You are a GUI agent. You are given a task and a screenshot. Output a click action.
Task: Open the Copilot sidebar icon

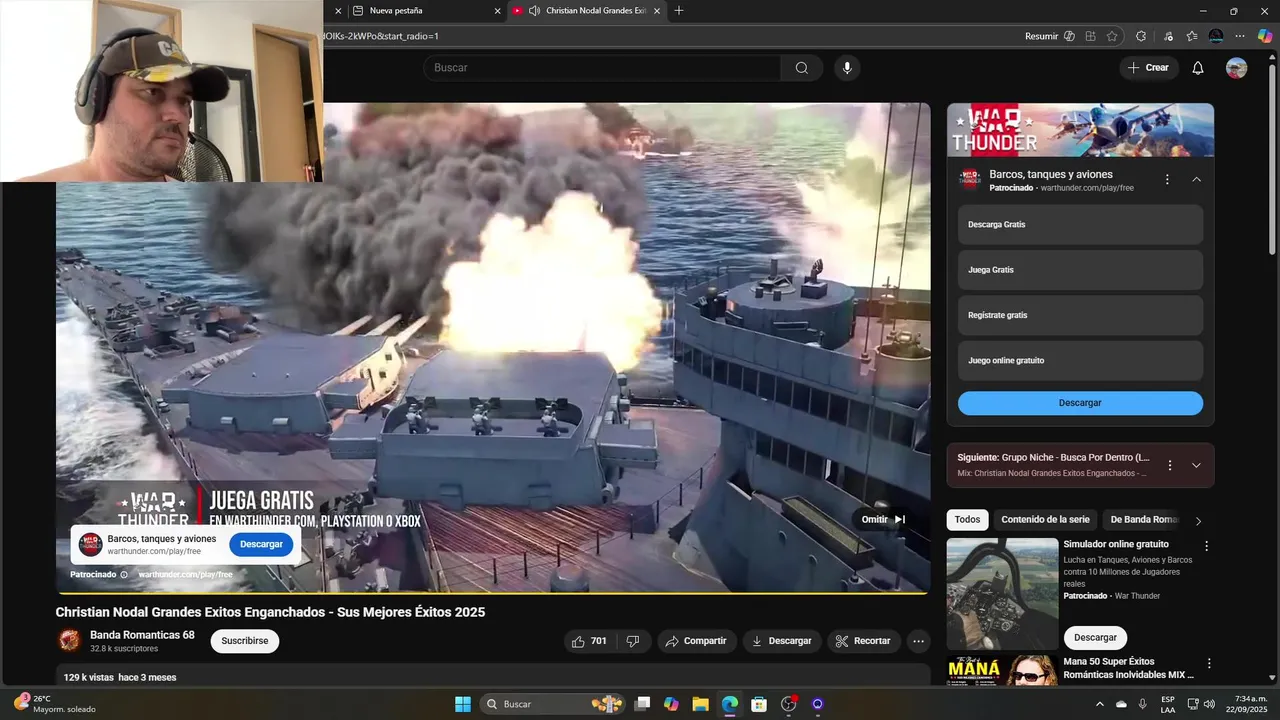[1265, 36]
